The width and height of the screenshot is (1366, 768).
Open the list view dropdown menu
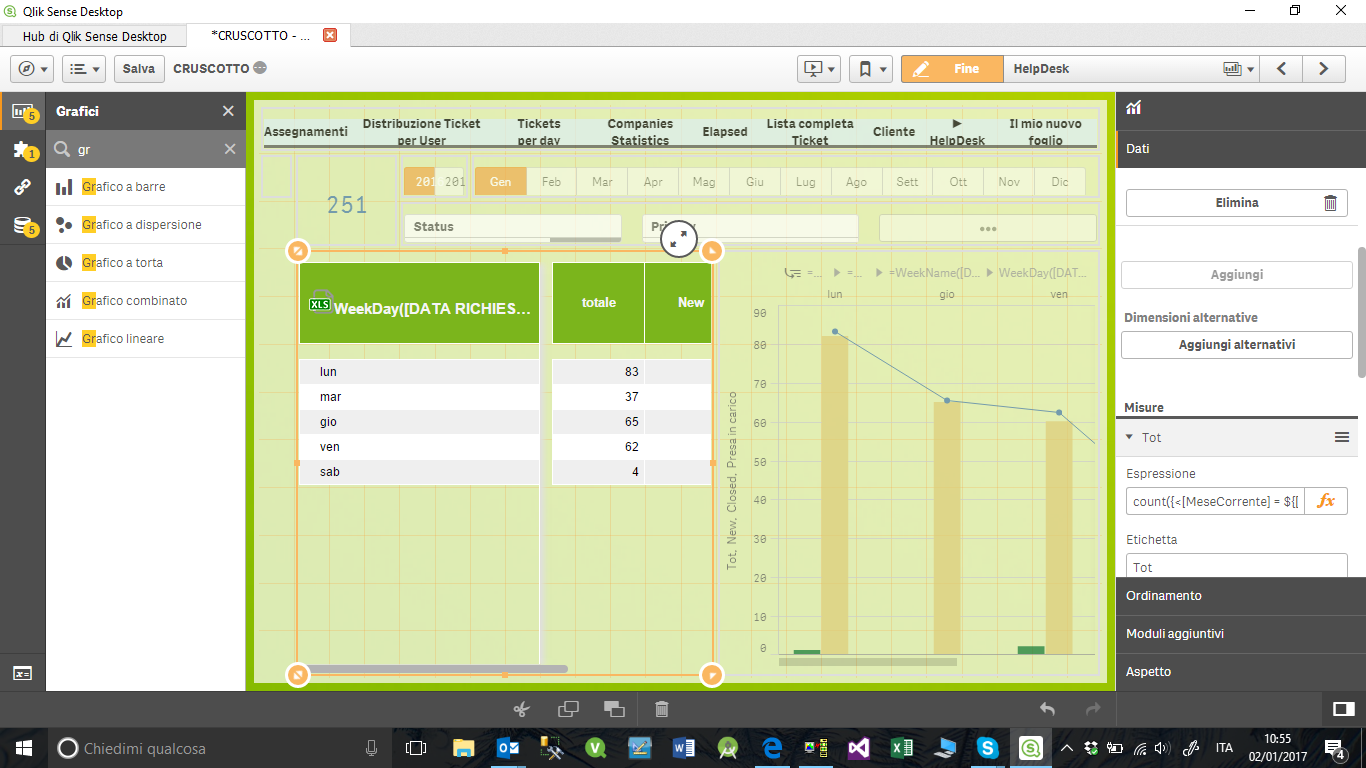pyautogui.click(x=84, y=69)
